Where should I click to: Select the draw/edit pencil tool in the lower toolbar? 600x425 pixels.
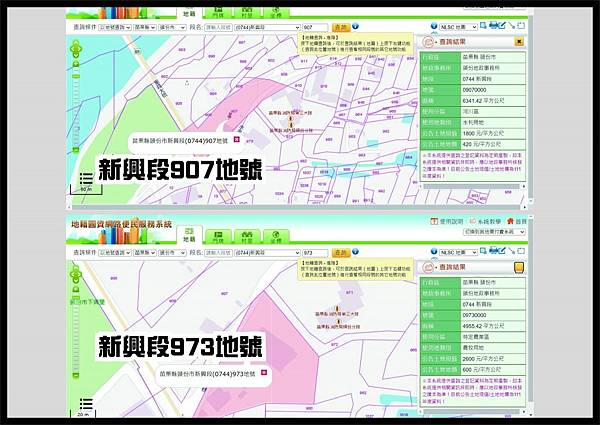tap(502, 251)
